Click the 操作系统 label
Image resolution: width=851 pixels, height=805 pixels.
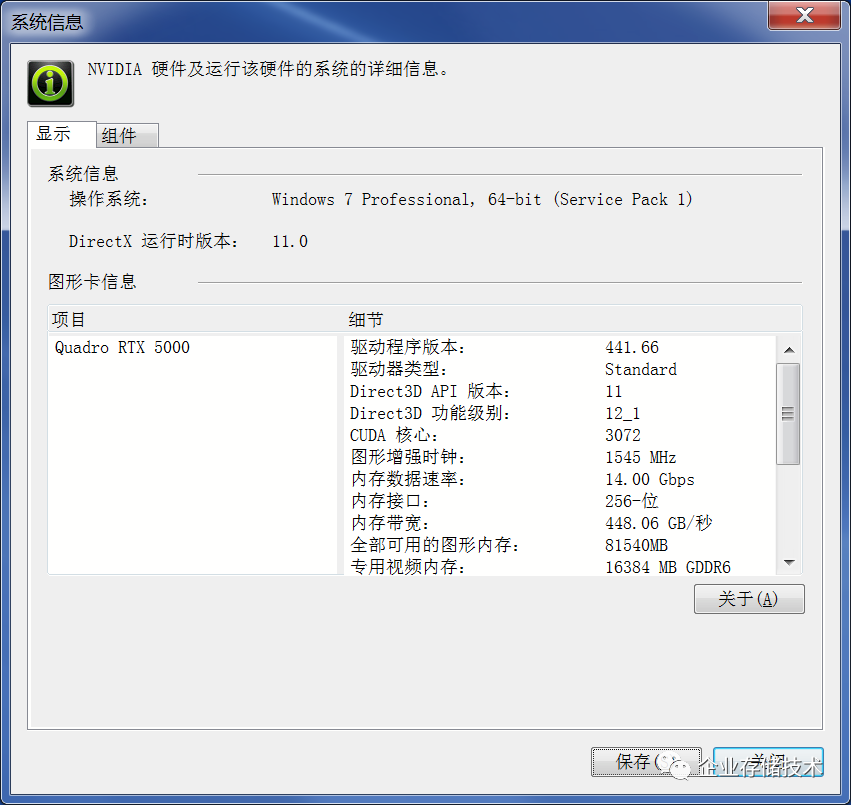tap(109, 199)
